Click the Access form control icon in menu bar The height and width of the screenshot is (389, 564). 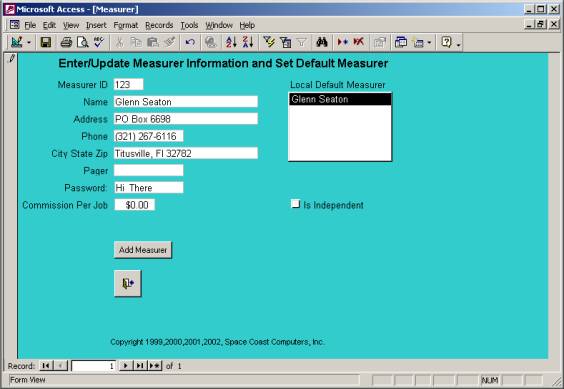[x=15, y=25]
